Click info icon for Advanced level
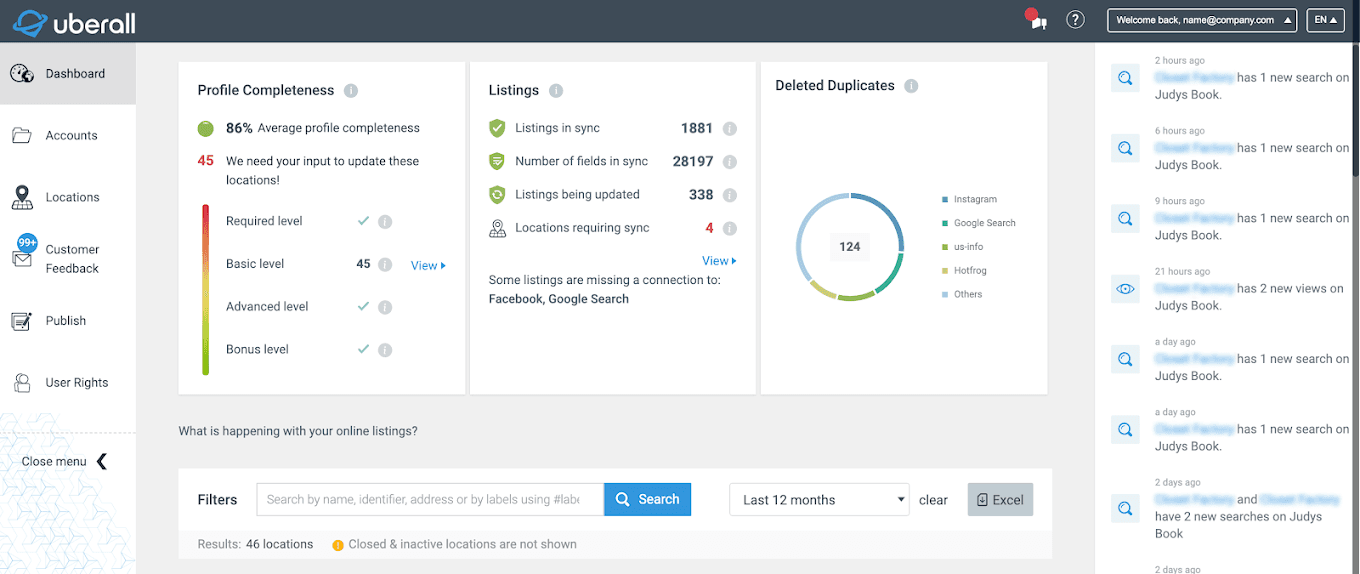The image size is (1360, 574). pyautogui.click(x=385, y=308)
